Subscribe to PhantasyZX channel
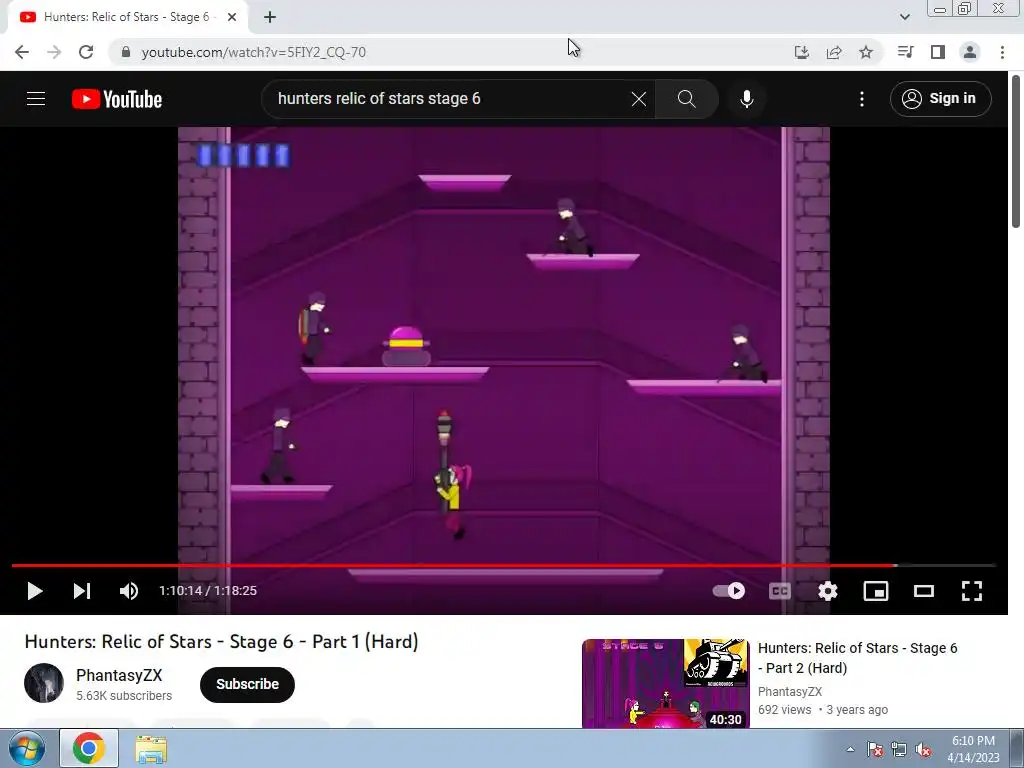 [x=248, y=684]
